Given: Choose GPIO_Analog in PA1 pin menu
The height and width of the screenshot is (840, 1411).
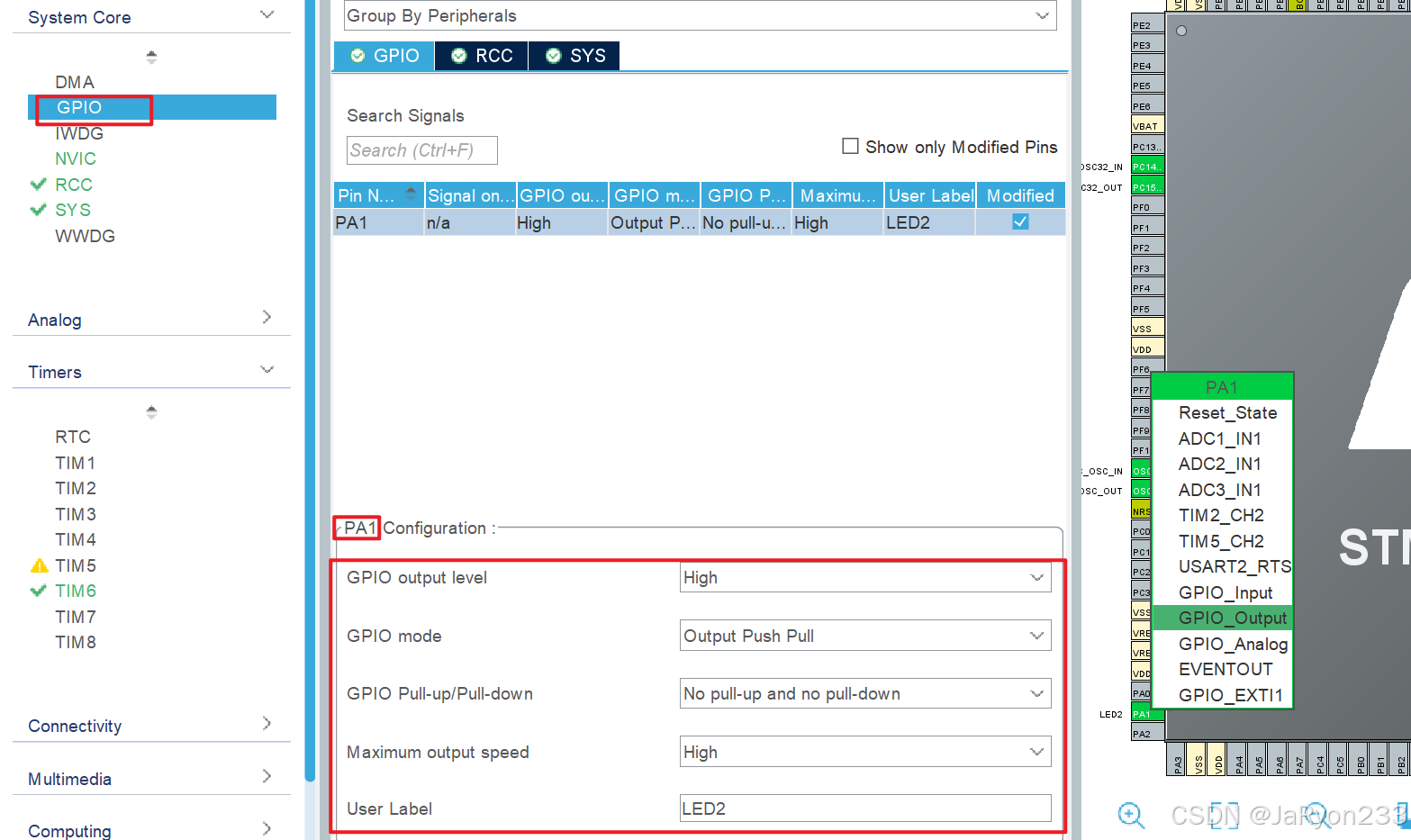Looking at the screenshot, I should 1233,644.
